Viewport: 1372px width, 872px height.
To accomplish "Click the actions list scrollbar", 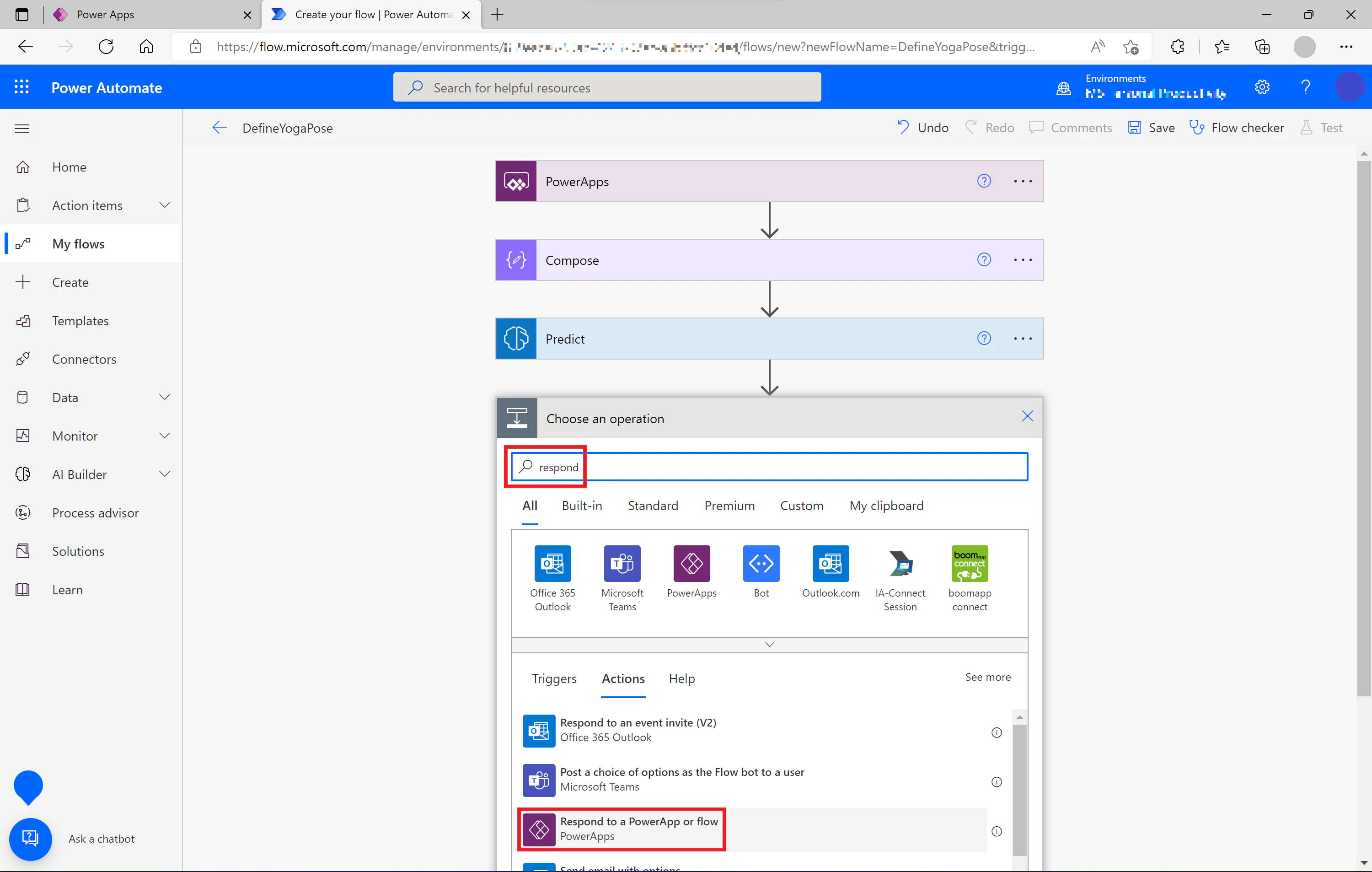I will [1019, 790].
